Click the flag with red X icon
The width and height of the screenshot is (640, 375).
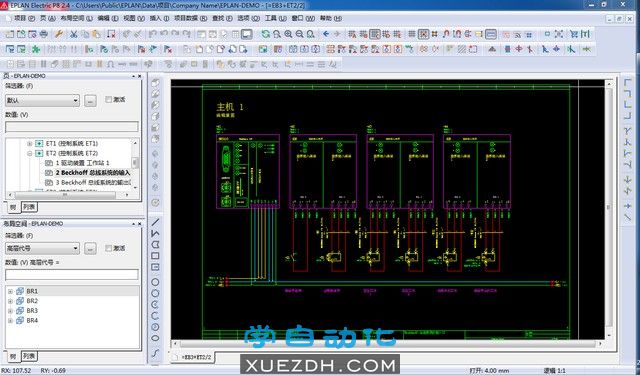click(x=167, y=49)
